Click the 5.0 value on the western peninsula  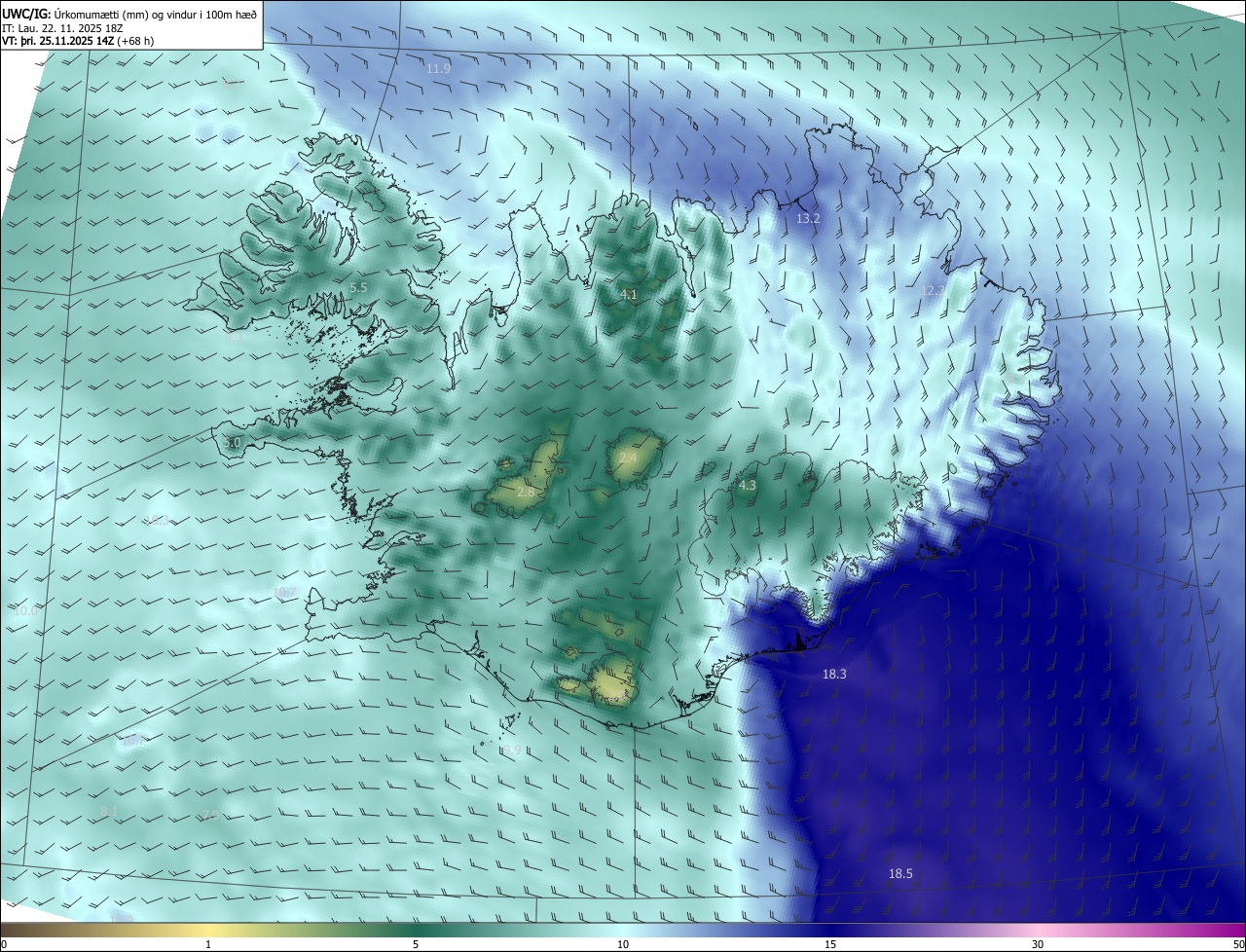coord(232,443)
